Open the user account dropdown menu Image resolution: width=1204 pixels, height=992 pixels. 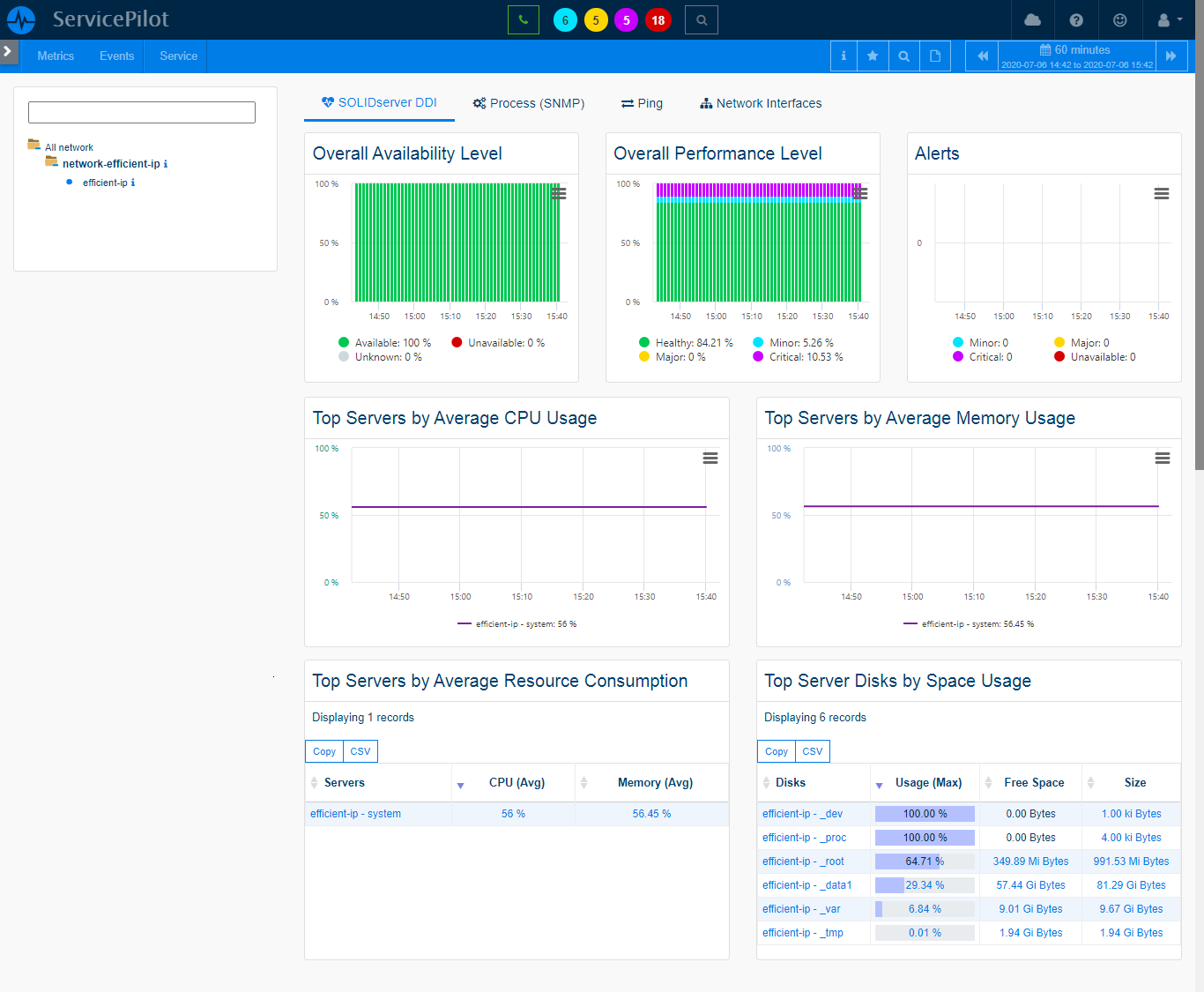pos(1170,20)
